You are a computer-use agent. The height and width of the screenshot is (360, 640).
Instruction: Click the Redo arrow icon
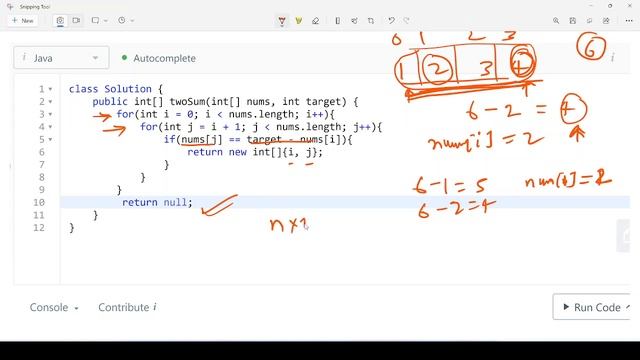(x=407, y=21)
